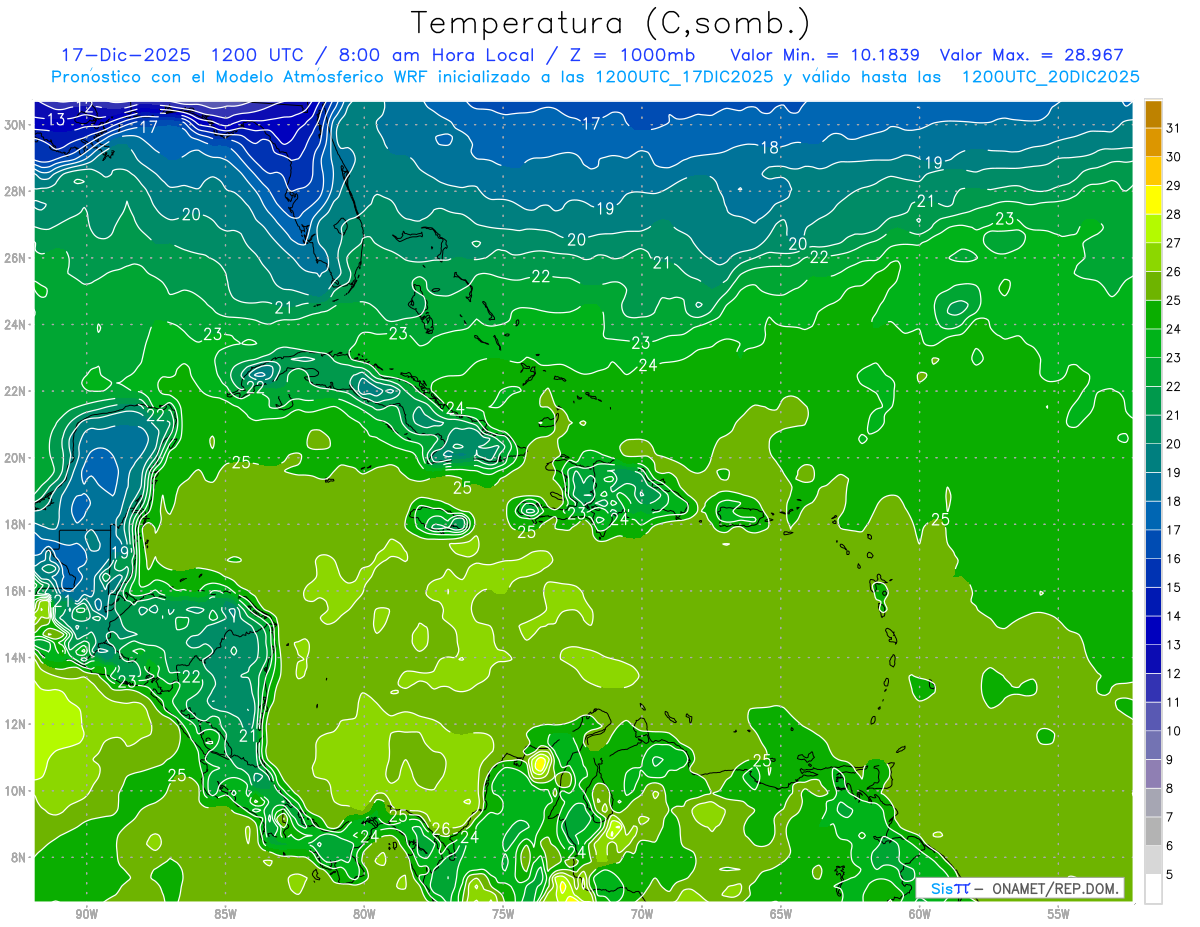Click the colorbar legend label "9"
The width and height of the screenshot is (1200, 927).
tap(1171, 760)
